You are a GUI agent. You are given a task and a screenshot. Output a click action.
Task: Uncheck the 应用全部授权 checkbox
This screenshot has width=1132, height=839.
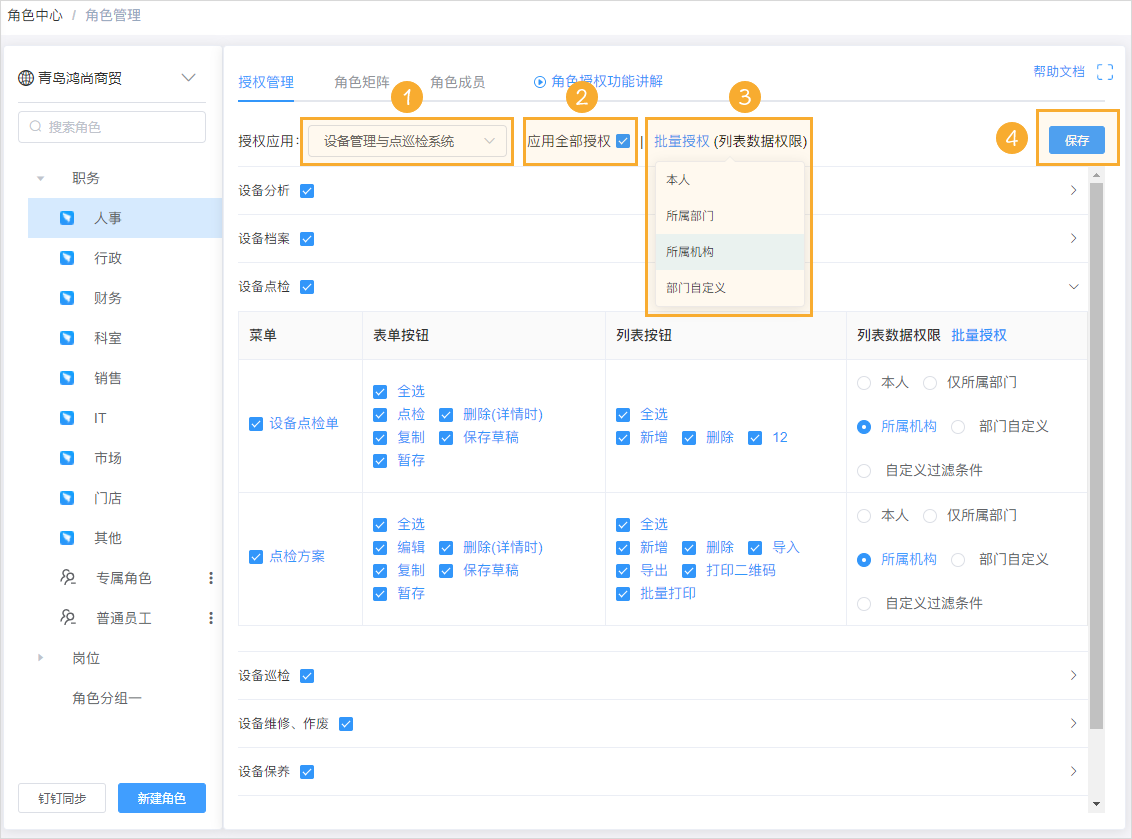point(623,141)
